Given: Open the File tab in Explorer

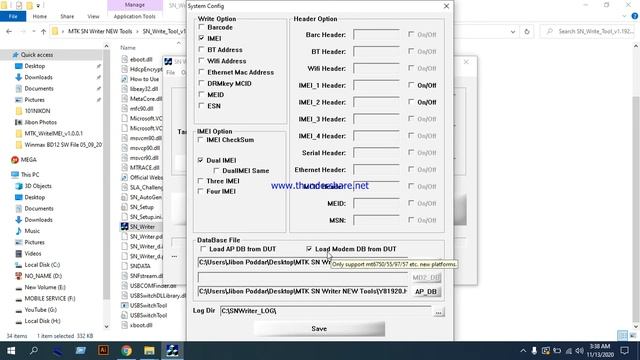Looking at the screenshot, I should click(13, 16).
